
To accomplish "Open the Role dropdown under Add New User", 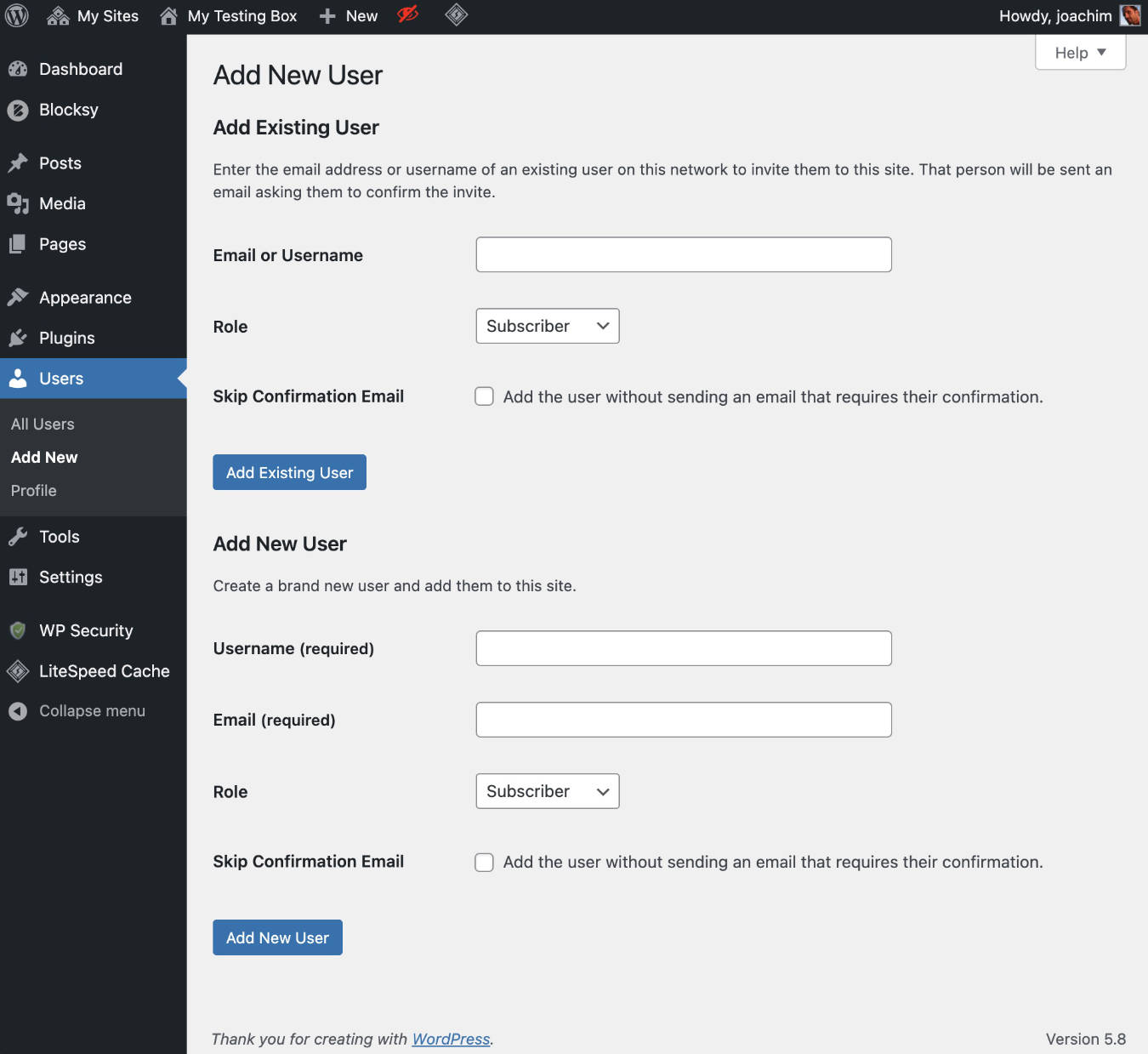I will pos(547,791).
